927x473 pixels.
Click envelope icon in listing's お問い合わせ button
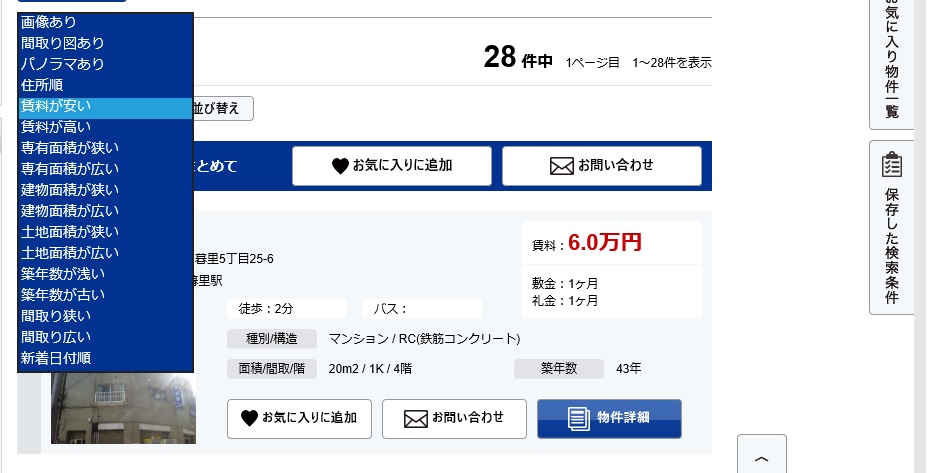(x=416, y=419)
